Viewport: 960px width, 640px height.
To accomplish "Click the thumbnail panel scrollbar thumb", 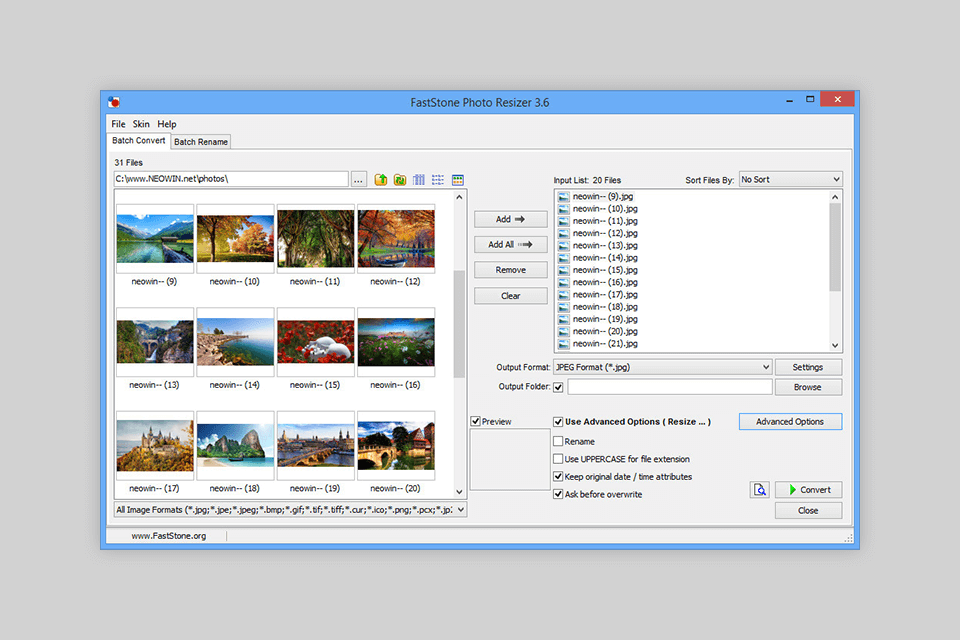I will [459, 324].
